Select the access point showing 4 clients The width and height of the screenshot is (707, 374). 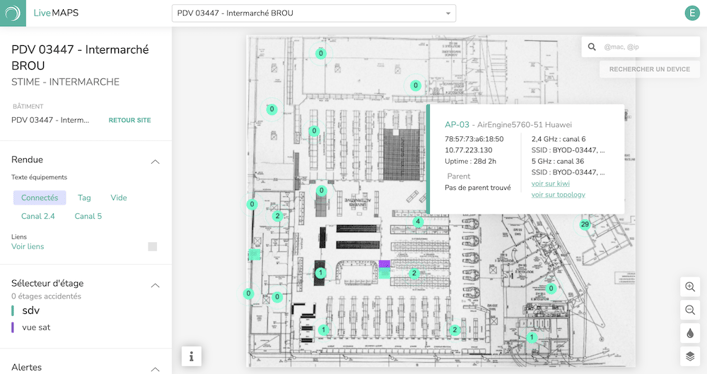coord(418,222)
